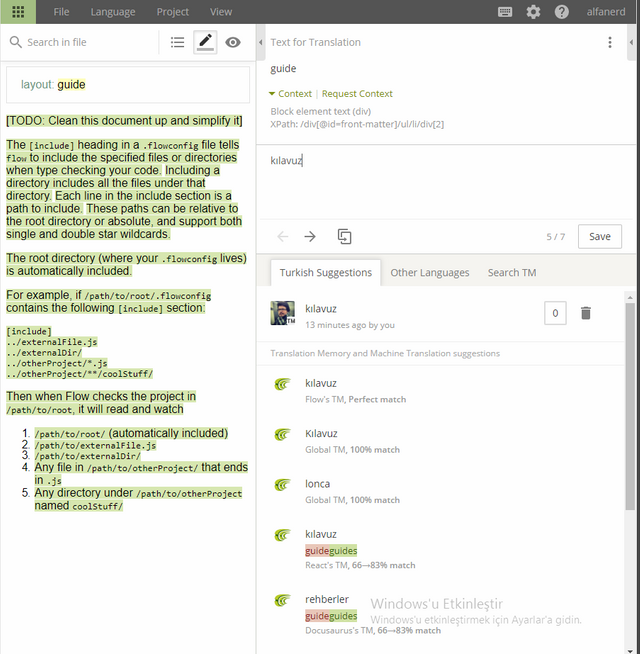The height and width of the screenshot is (654, 640).
Task: Open the apps grid menu
Action: tap(18, 12)
